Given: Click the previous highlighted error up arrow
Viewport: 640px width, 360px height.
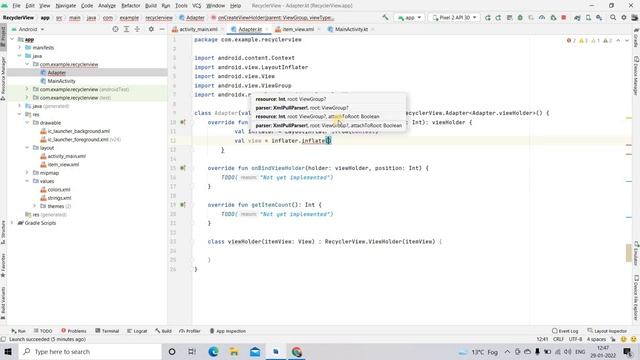Looking at the screenshot, I should 618,40.
